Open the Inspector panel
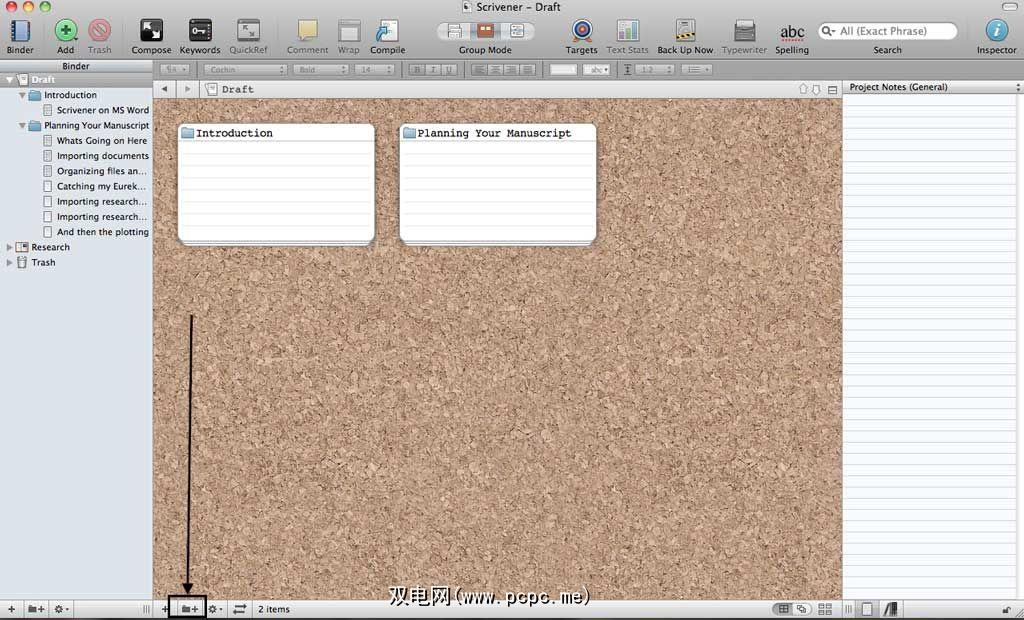1024x620 pixels. tap(996, 31)
